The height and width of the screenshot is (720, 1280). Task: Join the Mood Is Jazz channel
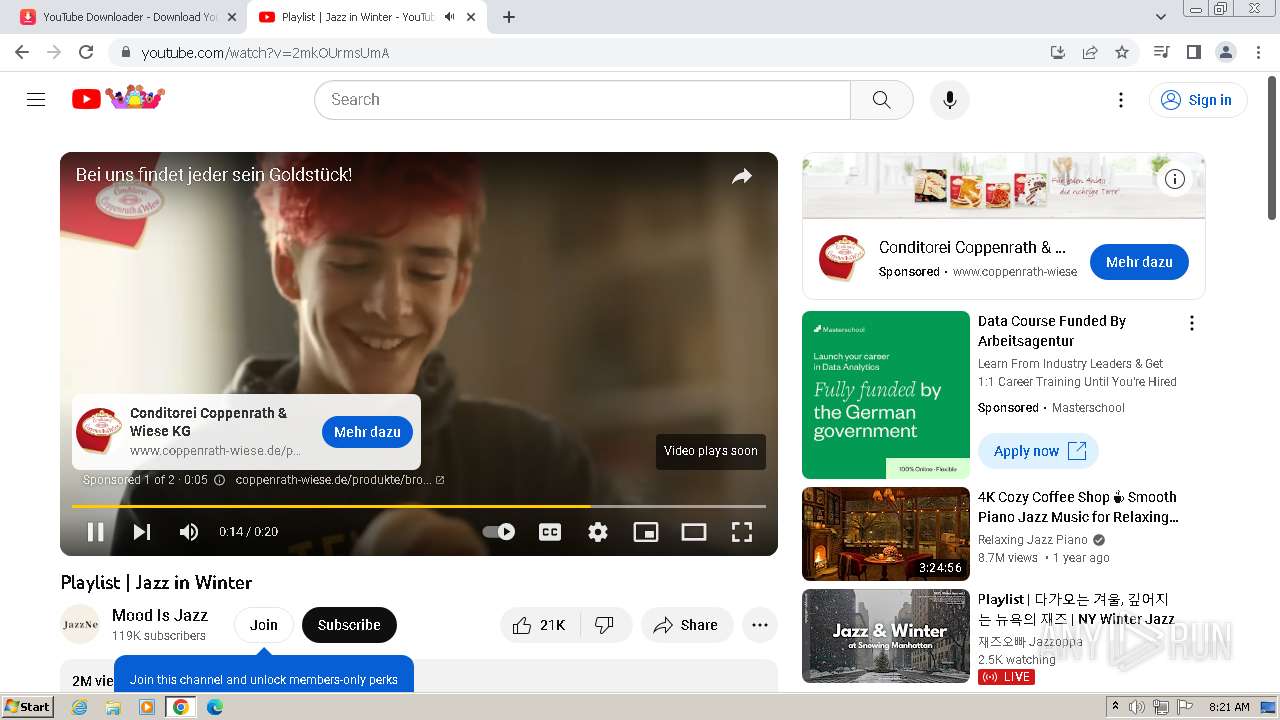[264, 625]
